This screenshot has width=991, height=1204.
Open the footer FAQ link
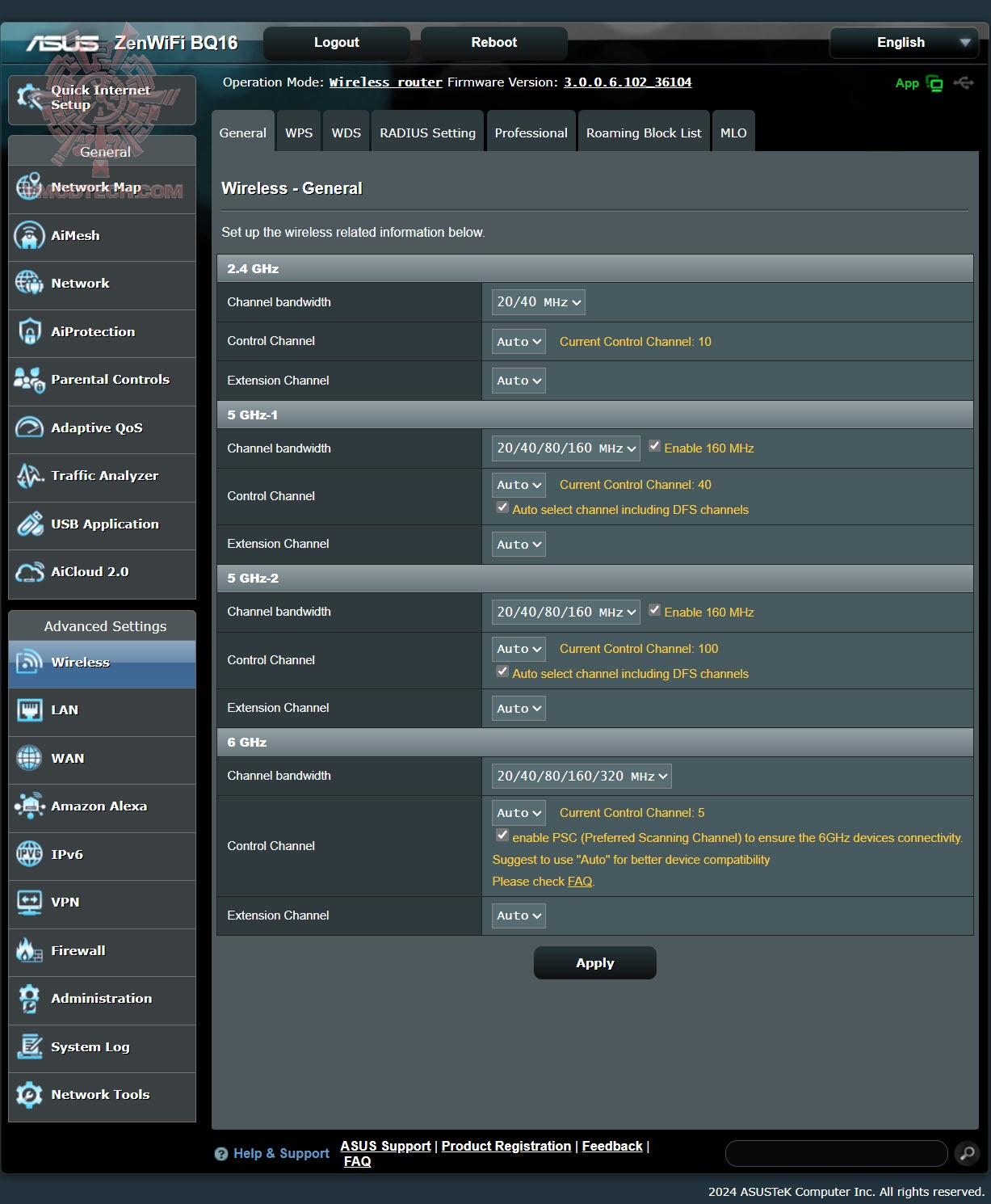[x=358, y=1162]
